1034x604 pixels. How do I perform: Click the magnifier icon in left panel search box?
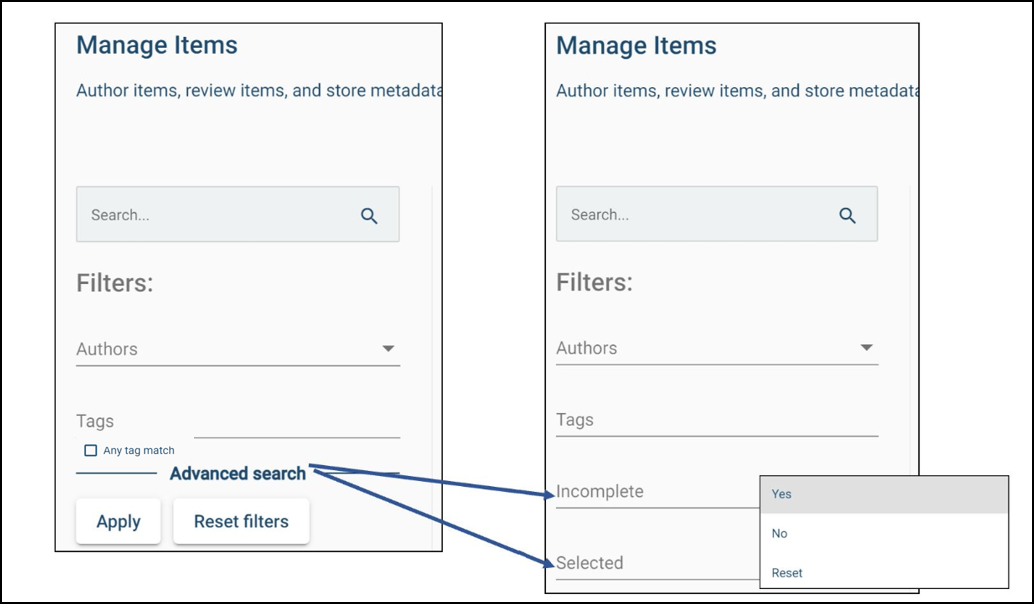369,216
